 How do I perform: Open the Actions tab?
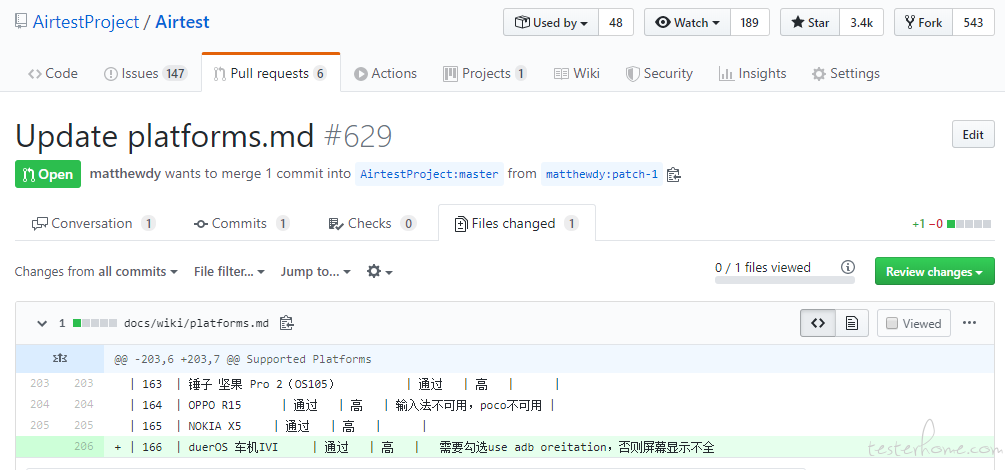(385, 73)
